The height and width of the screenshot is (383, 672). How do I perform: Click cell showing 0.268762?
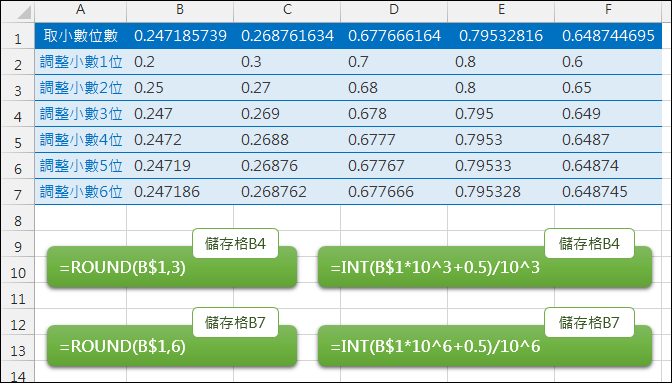287,192
